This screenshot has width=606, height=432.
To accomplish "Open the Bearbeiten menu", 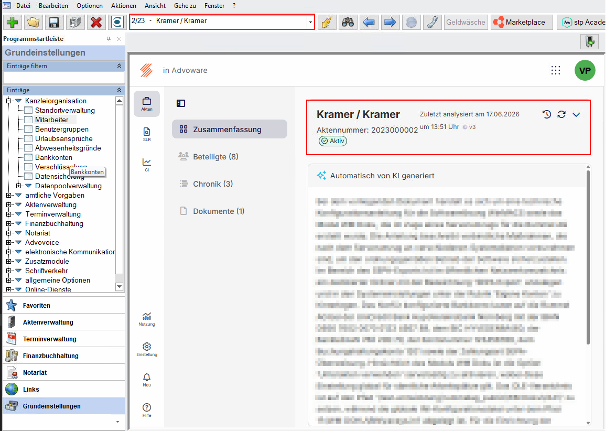I will coord(53,6).
